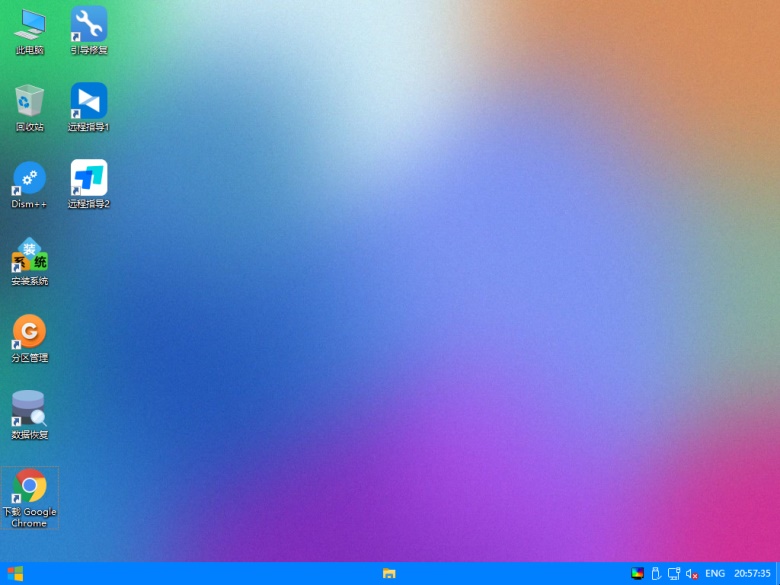Viewport: 780px width, 585px height.
Task: Click the 回收站 recycle bin icon
Action: pos(30,101)
